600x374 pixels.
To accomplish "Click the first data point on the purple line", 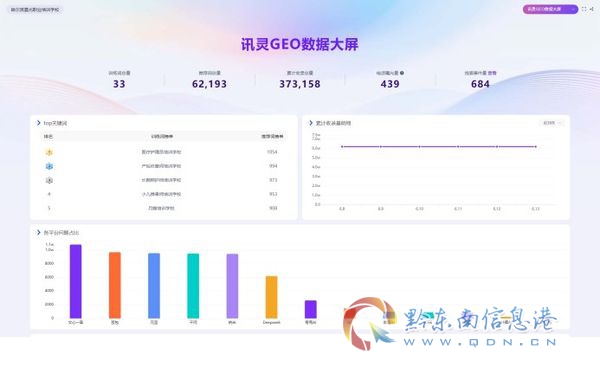I will click(342, 146).
